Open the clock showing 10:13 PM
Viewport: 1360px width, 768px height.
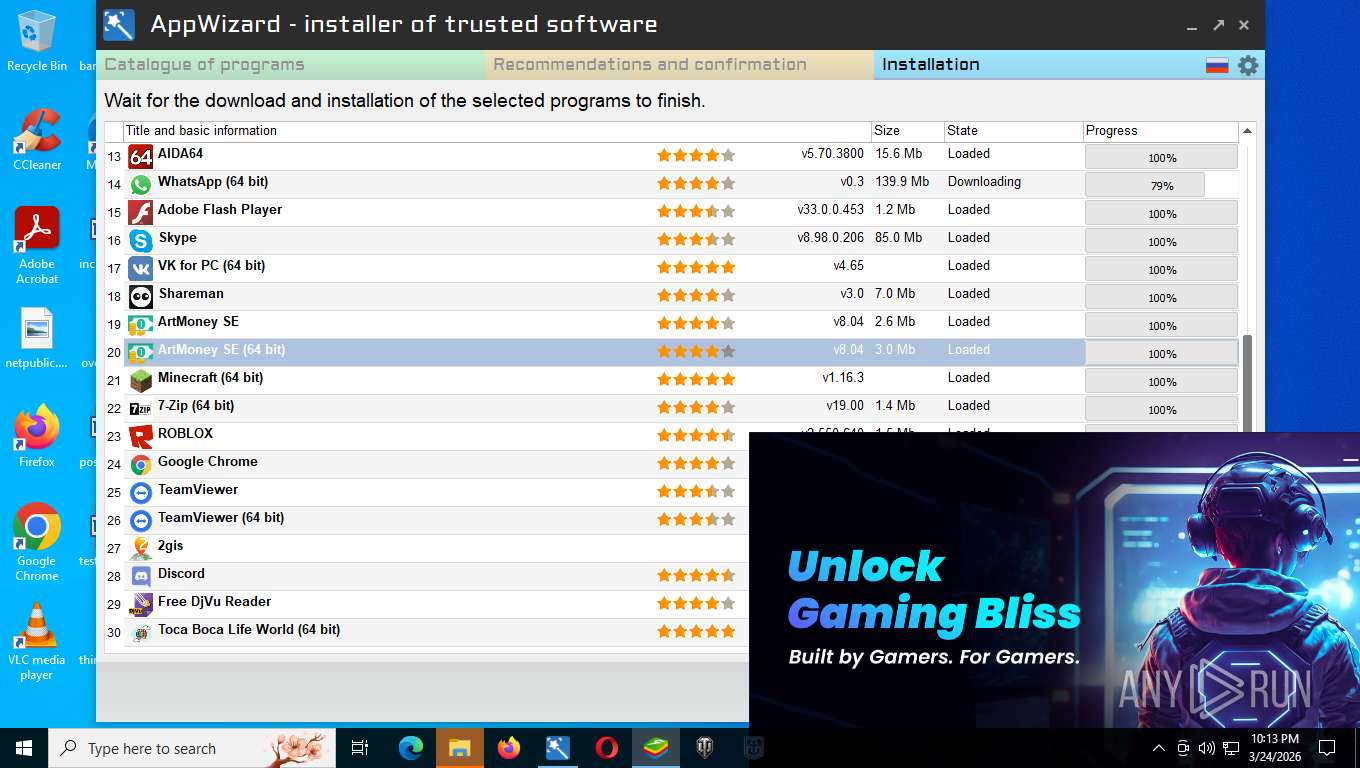[1274, 748]
